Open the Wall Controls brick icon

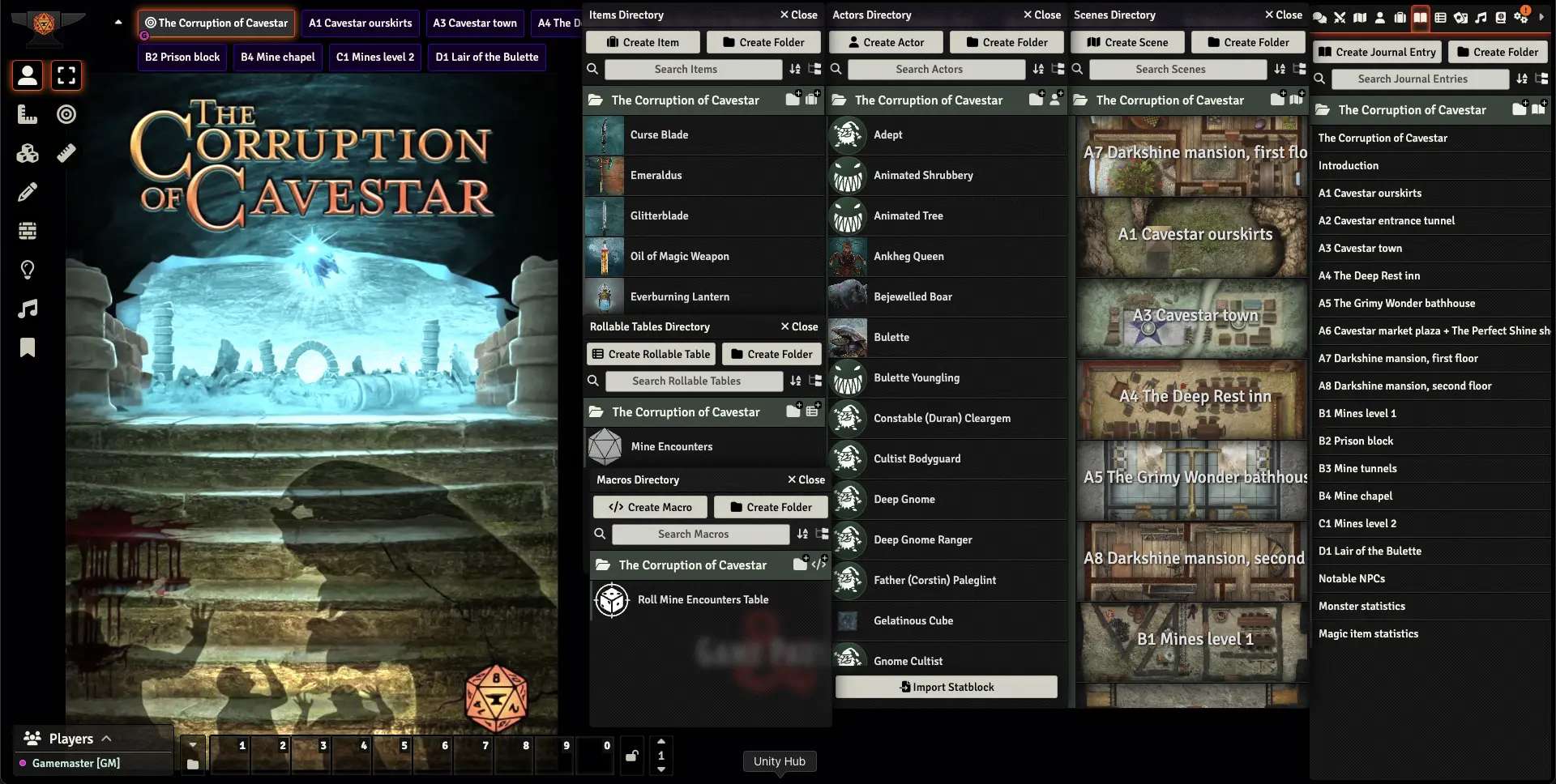[28, 231]
